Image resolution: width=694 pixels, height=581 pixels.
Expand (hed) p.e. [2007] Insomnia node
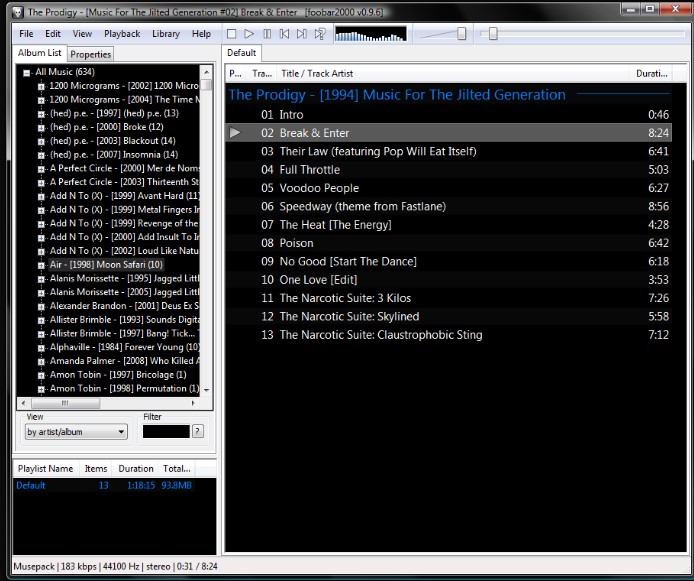[x=41, y=155]
